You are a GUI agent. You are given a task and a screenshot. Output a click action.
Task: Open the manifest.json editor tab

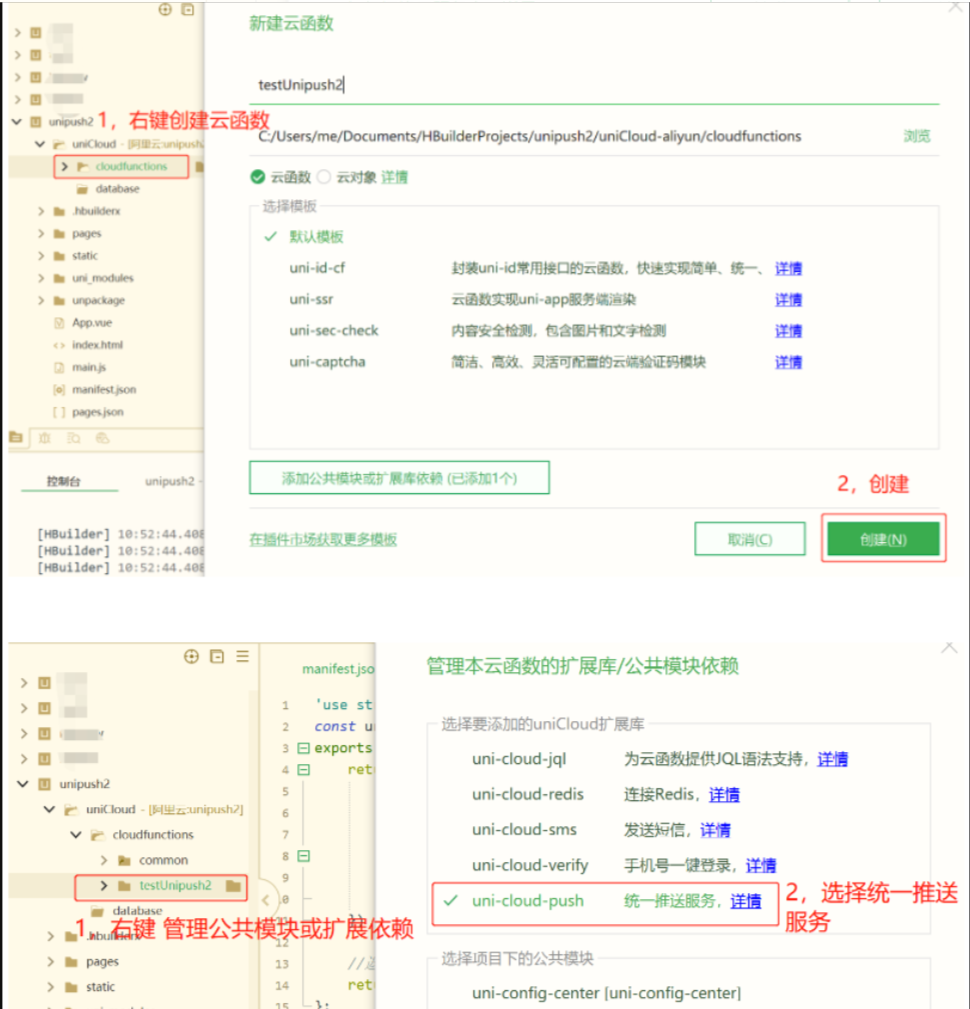pos(338,669)
